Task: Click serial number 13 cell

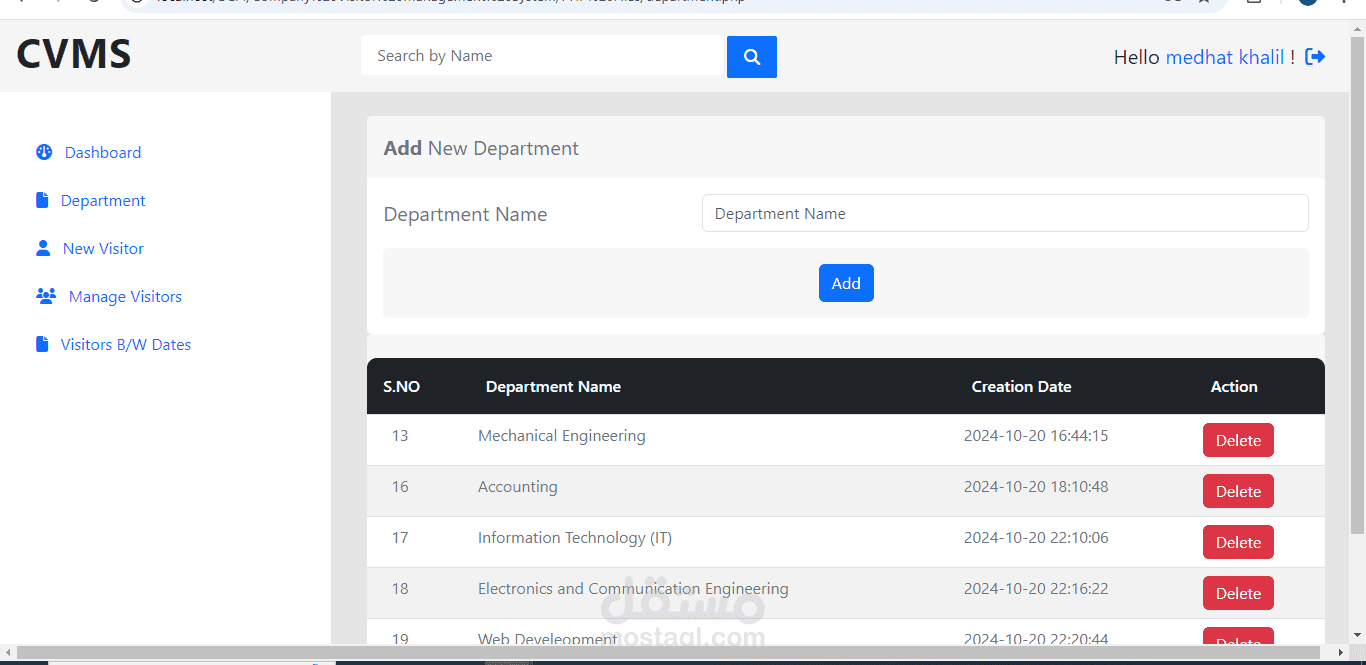Action: click(x=400, y=435)
